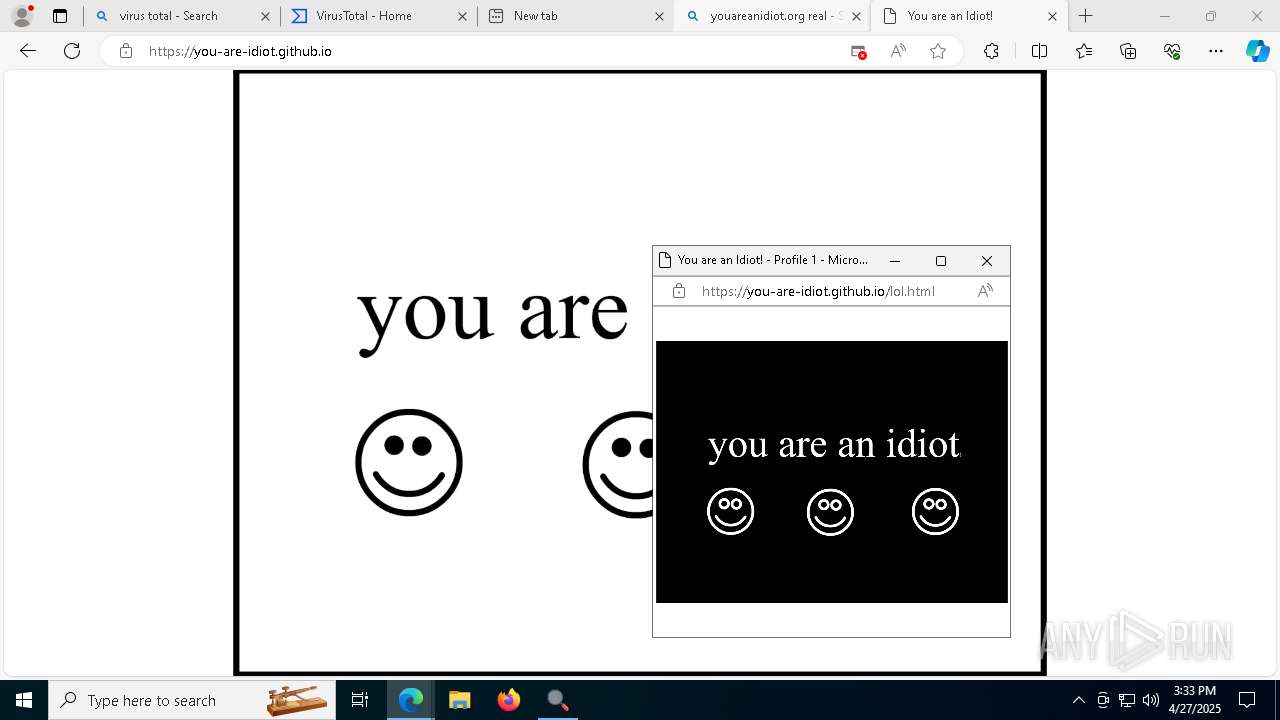Open the volume control tray icon
The height and width of the screenshot is (720, 1280).
(1151, 700)
